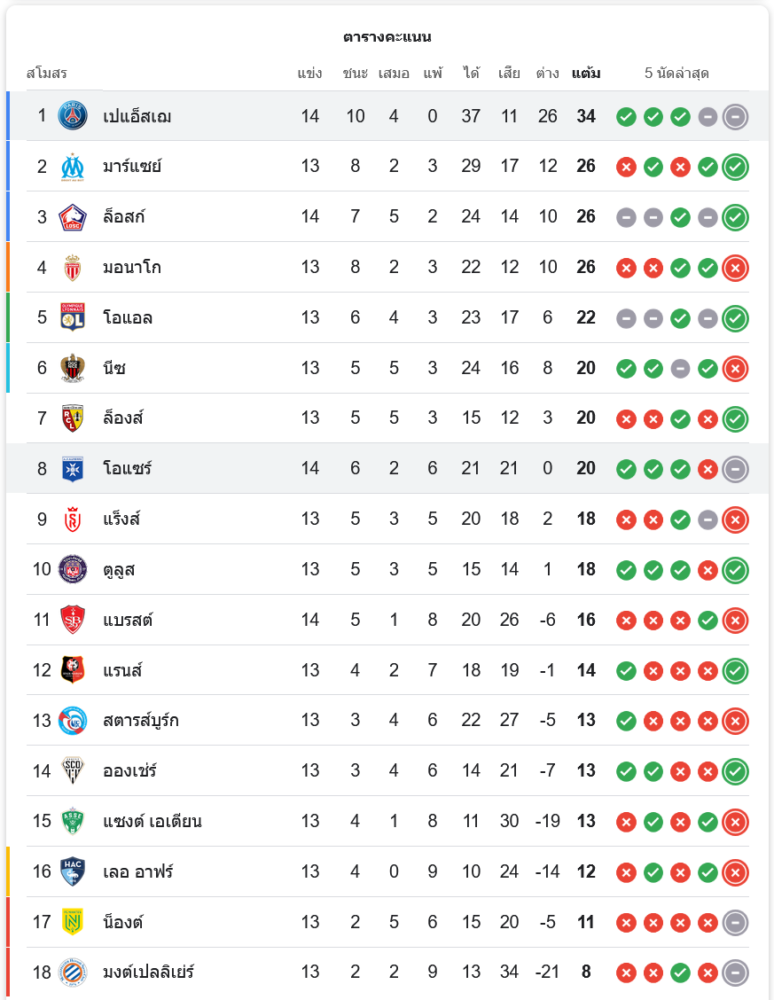The image size is (774, 1000).
Task: Click the Le Havre HAC logo
Action: pyautogui.click(x=72, y=871)
